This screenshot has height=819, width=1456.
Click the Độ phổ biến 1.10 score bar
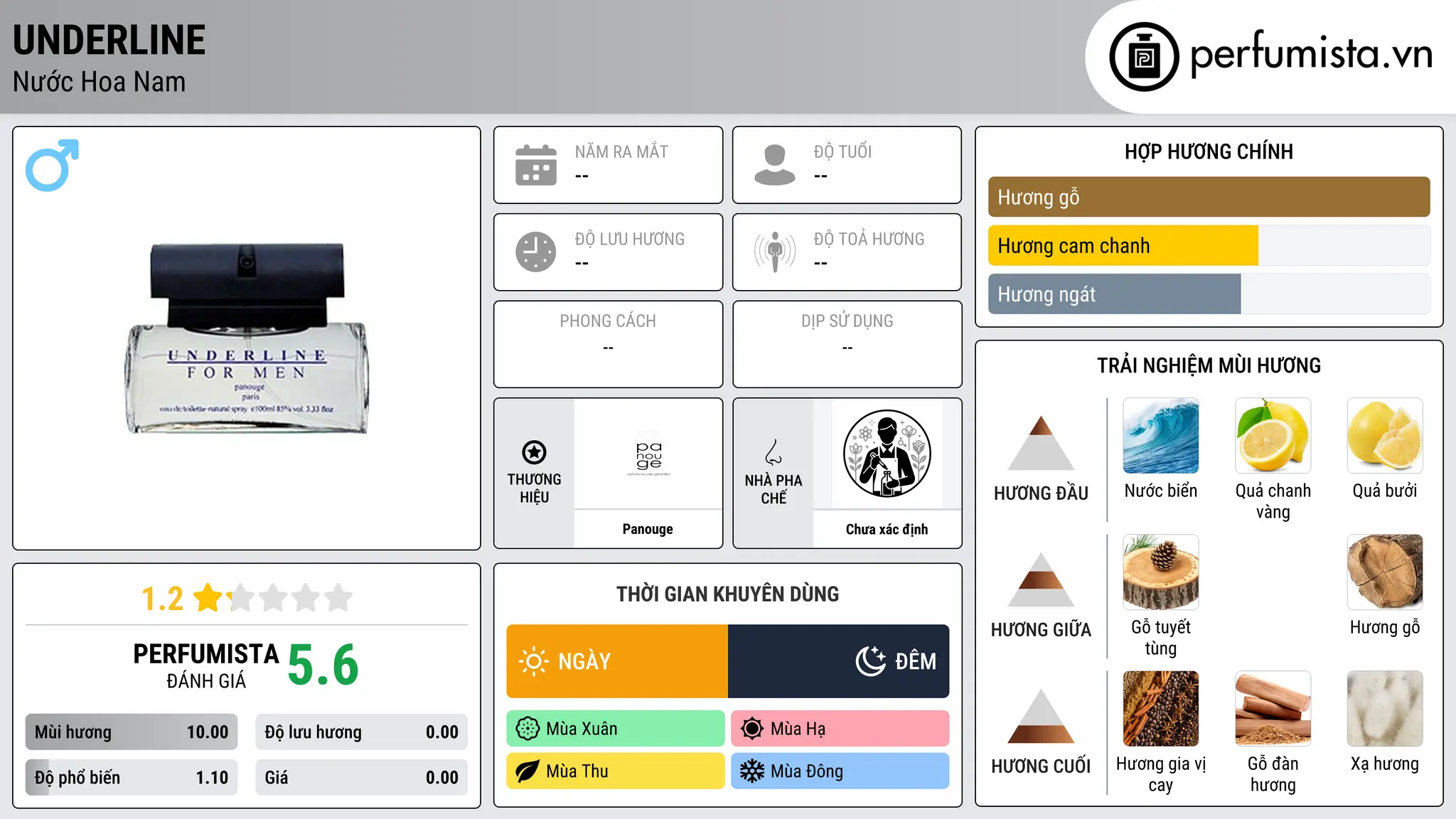tap(132, 778)
